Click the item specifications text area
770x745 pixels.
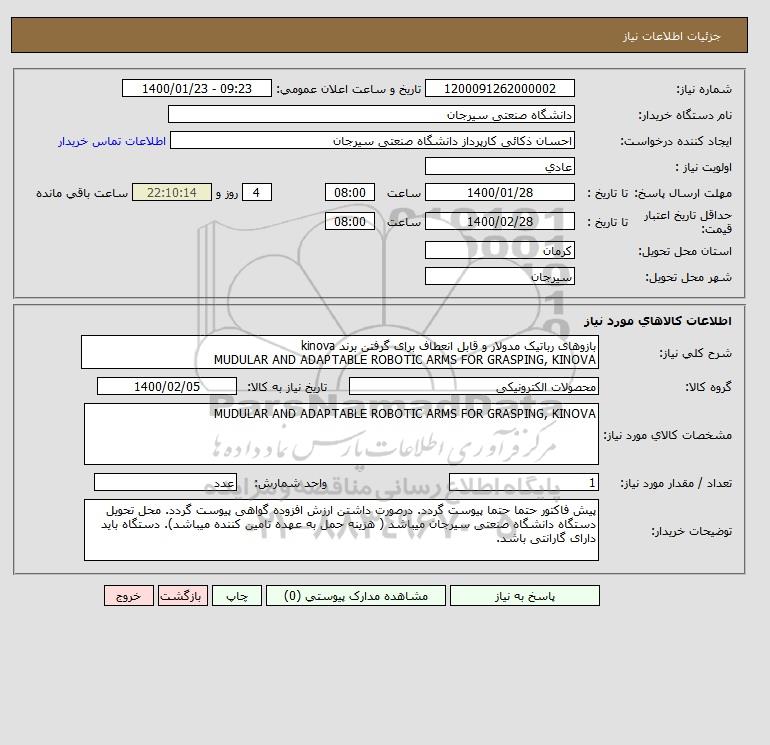coord(341,434)
